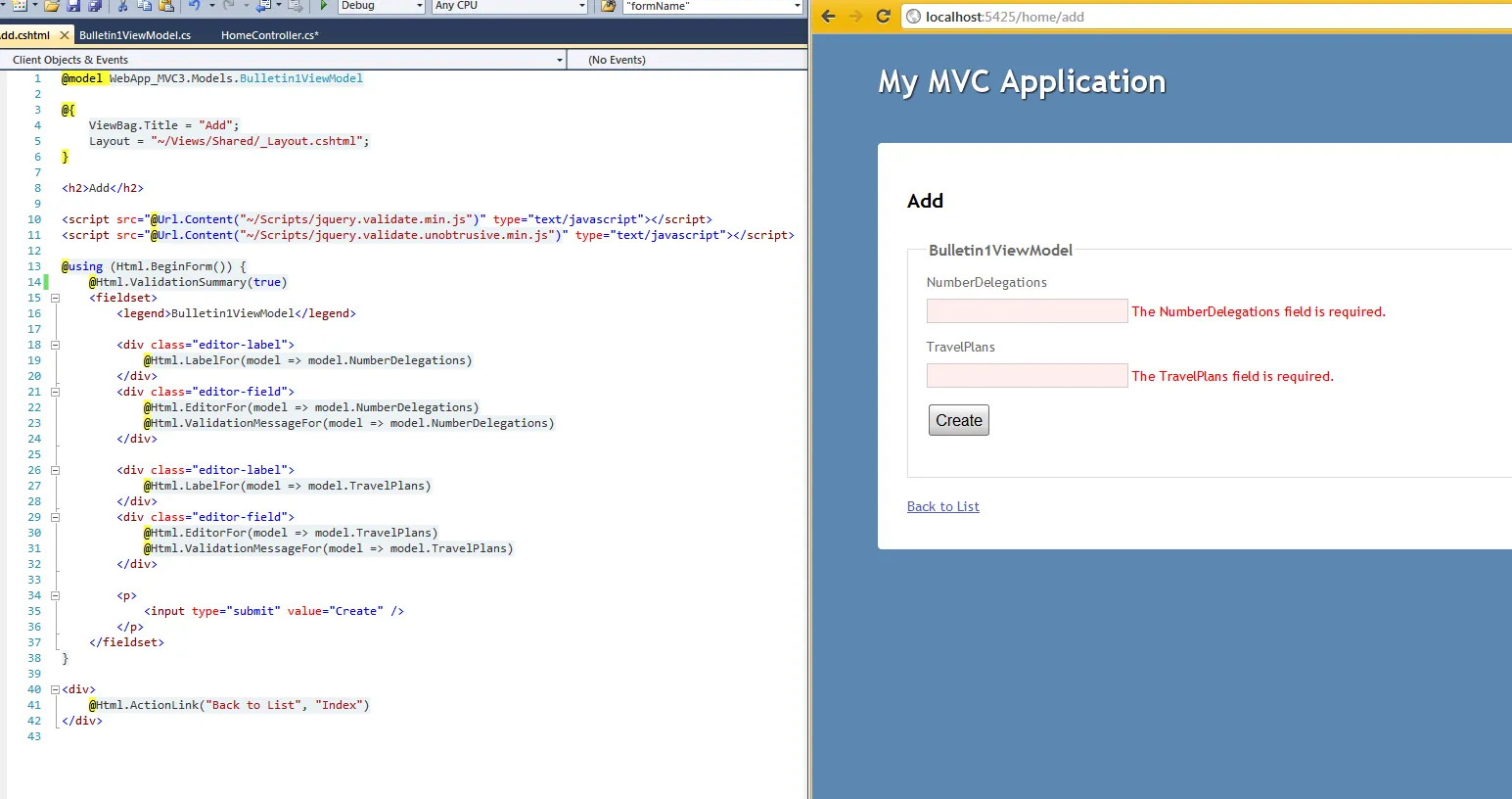Reload the browser page
This screenshot has height=799, width=1512.
(883, 17)
